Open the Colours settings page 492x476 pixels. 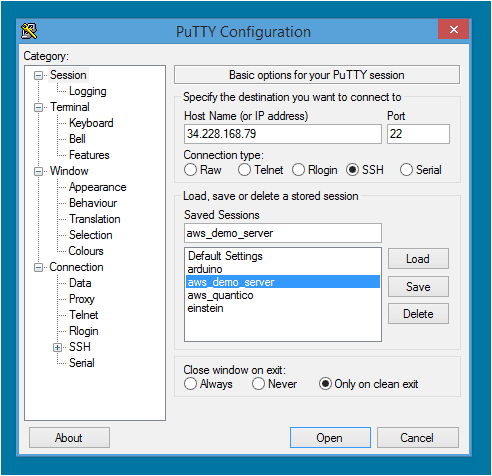86,251
